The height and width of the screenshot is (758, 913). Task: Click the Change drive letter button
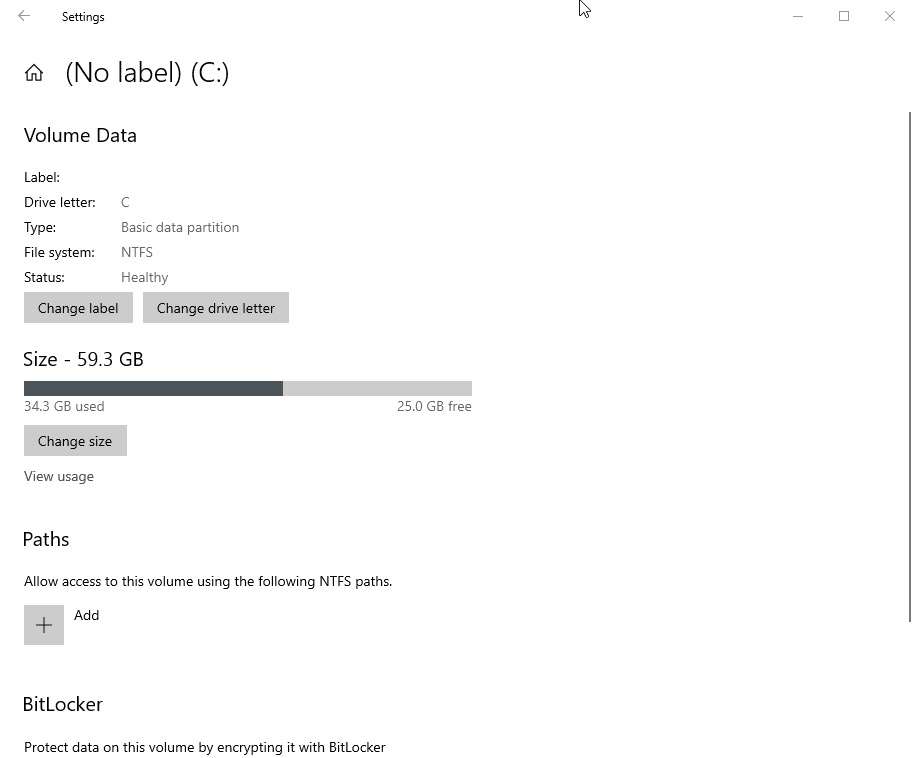click(215, 308)
